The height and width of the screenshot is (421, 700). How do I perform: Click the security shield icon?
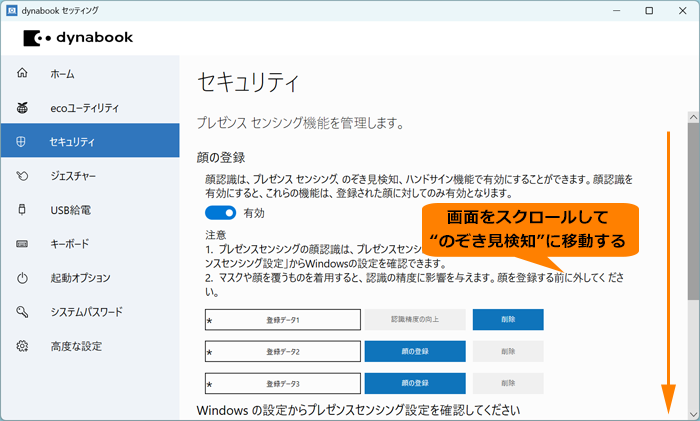click(21, 142)
